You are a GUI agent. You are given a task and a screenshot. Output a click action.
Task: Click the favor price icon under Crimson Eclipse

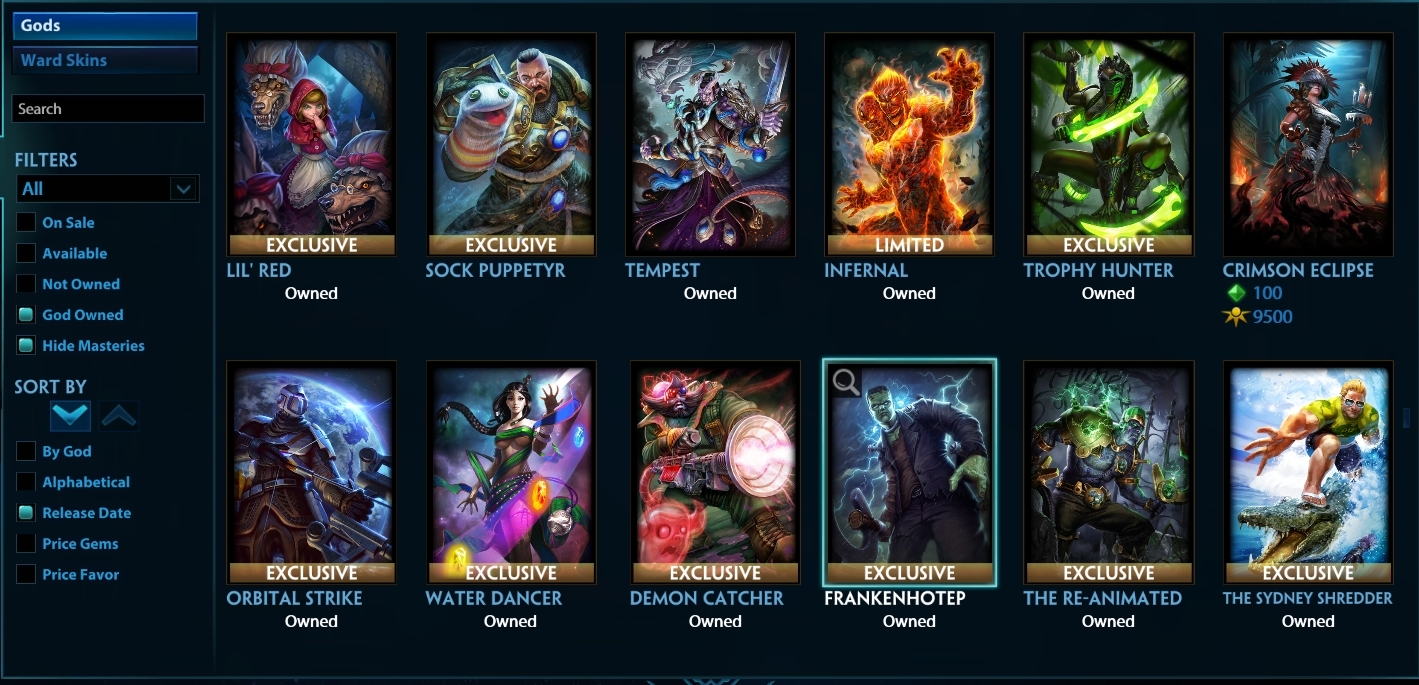click(x=1237, y=317)
